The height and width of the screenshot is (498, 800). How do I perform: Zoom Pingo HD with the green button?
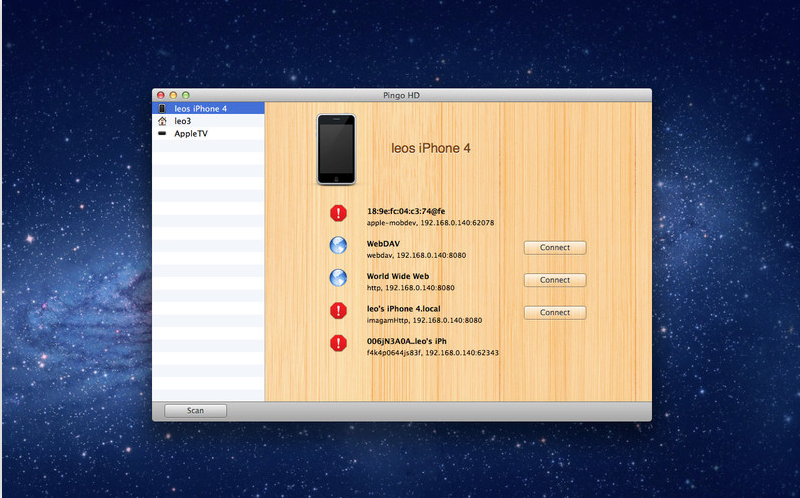click(x=186, y=95)
